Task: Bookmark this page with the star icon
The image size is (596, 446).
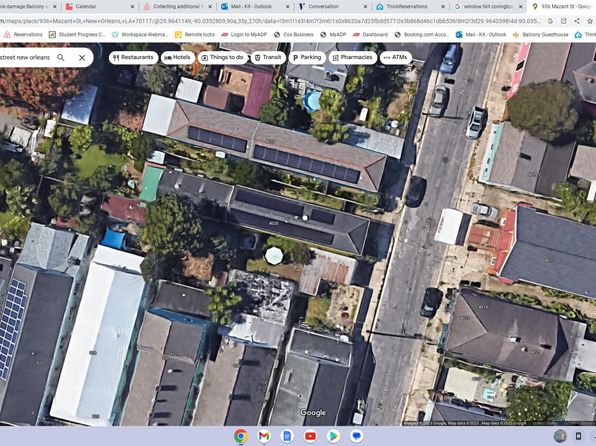Action: point(590,21)
